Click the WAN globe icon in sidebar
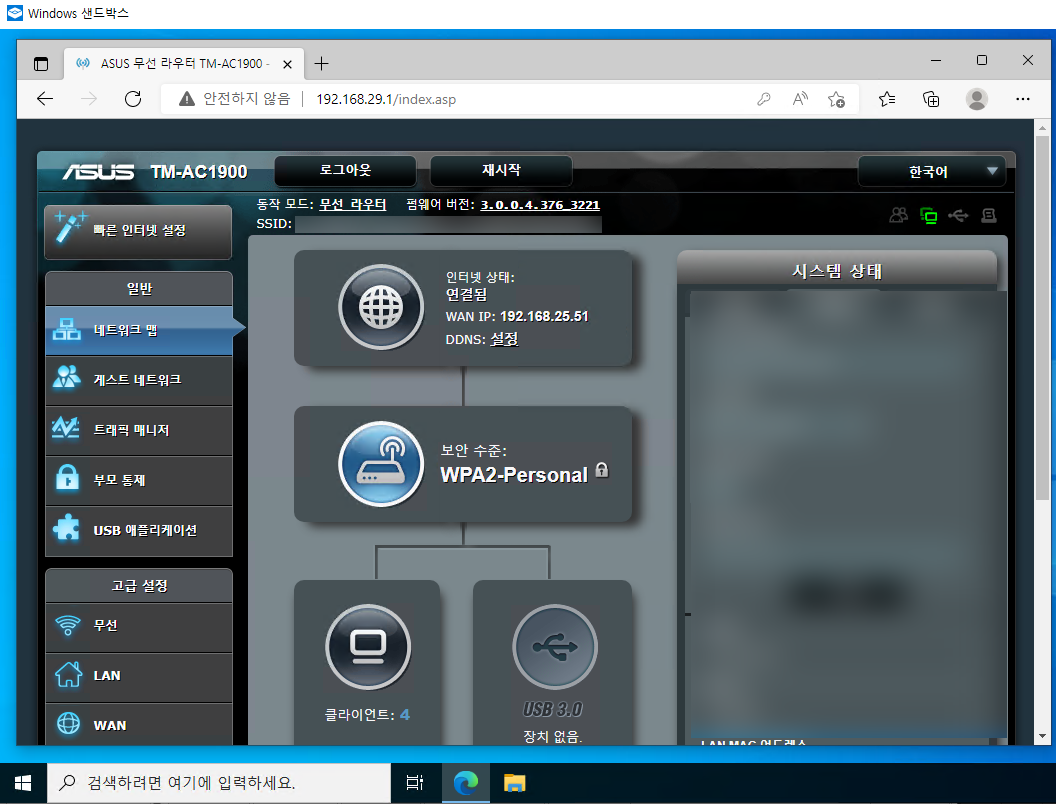1056x804 pixels. [68, 725]
